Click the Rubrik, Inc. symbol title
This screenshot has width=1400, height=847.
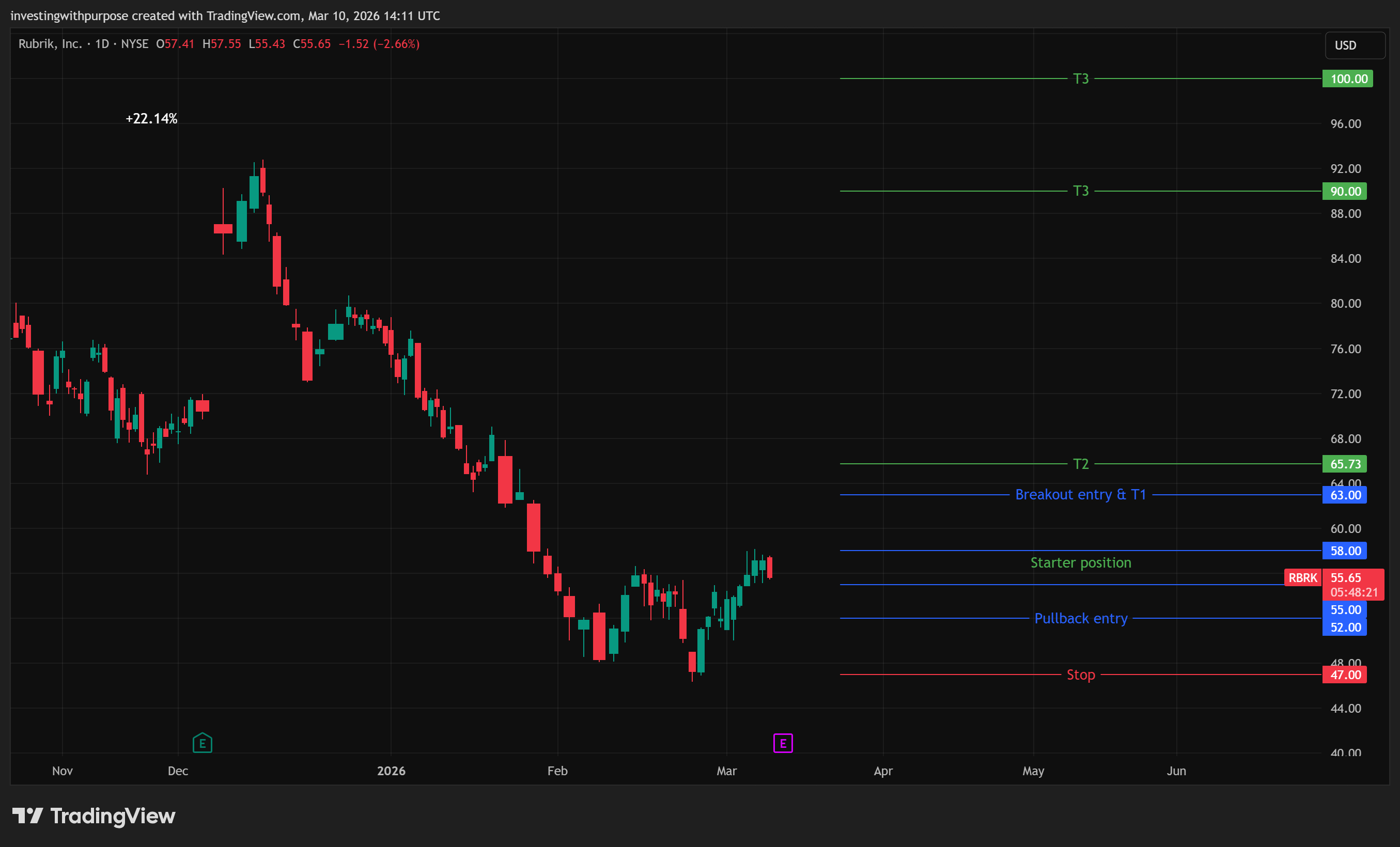coord(50,44)
